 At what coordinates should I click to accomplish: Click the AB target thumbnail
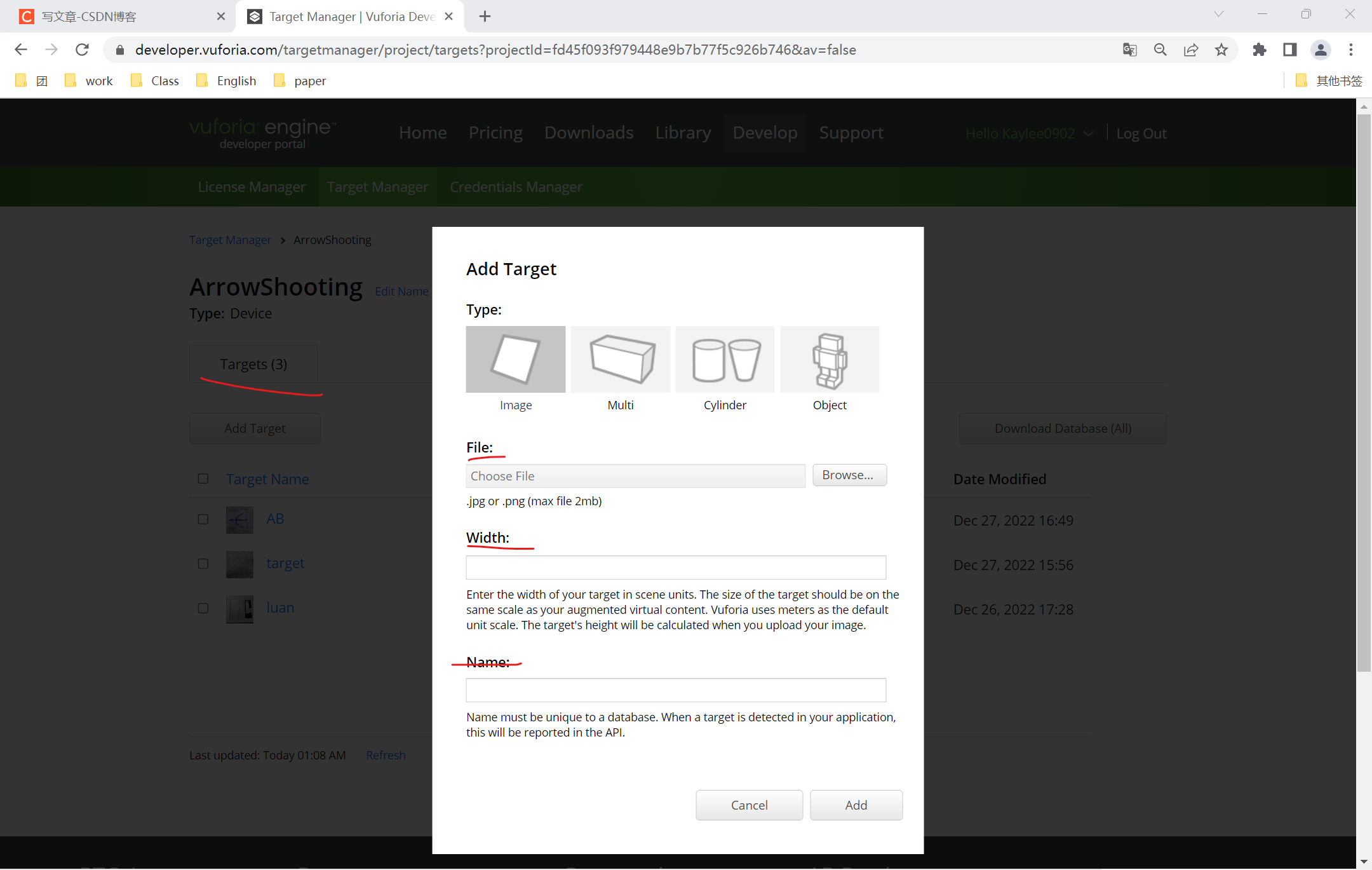pos(239,520)
